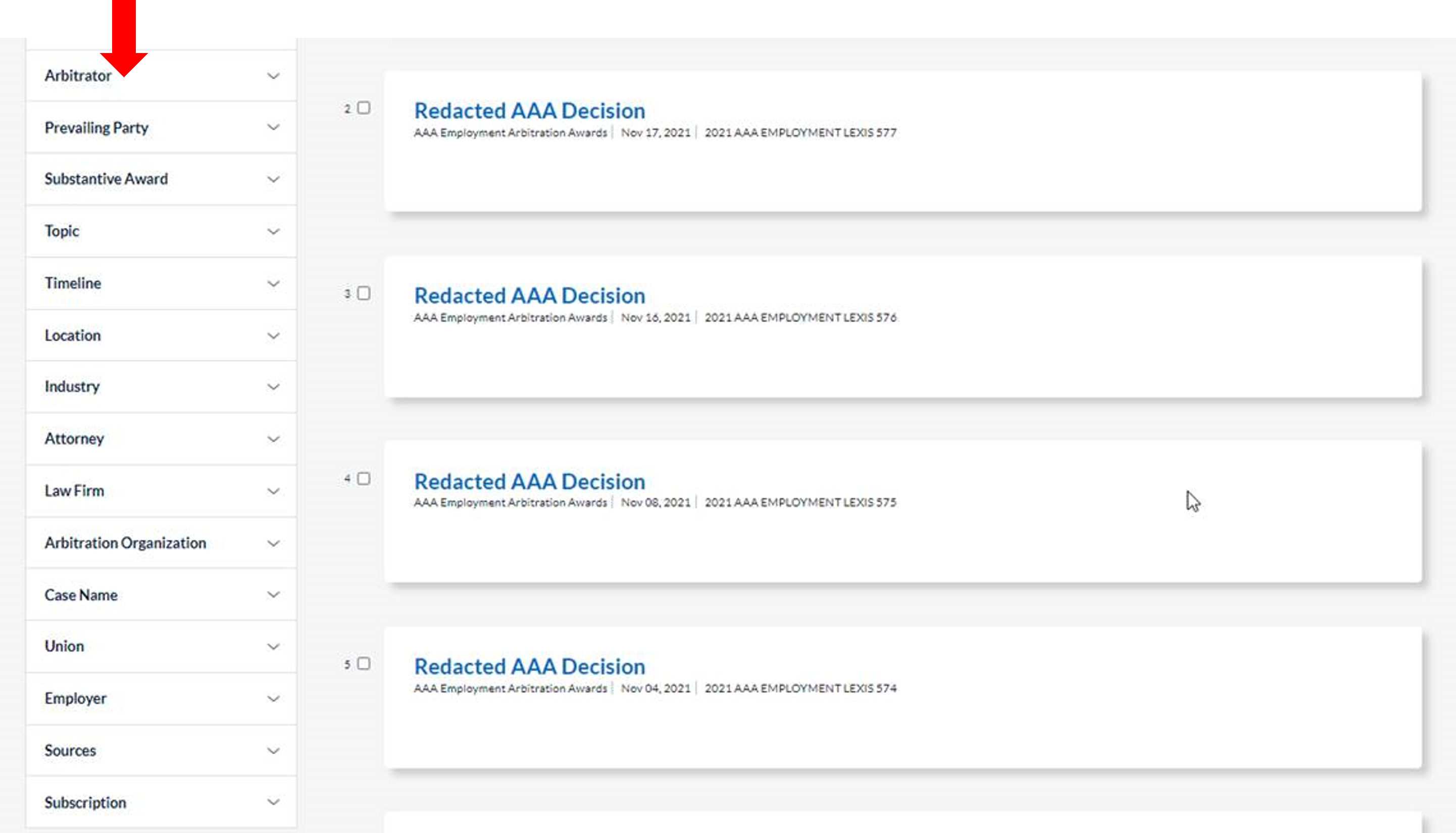Image resolution: width=1456 pixels, height=833 pixels.
Task: Select checkbox for result number 3
Action: (364, 293)
